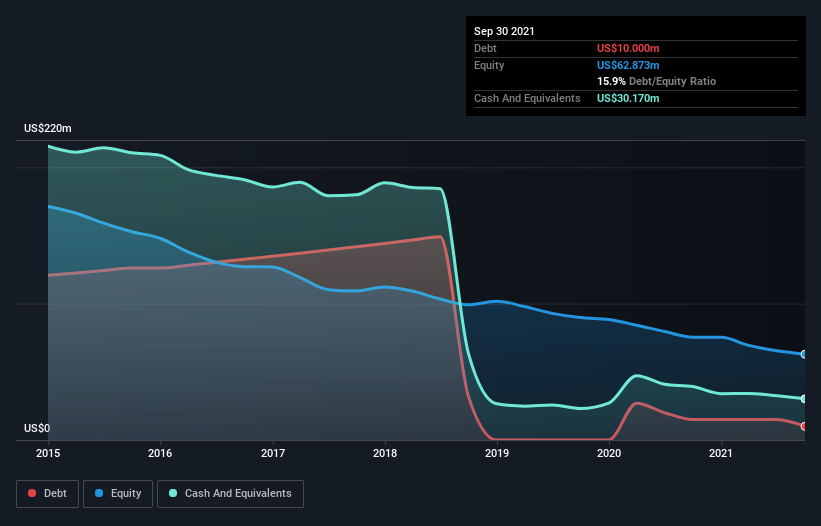821x526 pixels.
Task: Click the Sep 30 2021 tooltip date
Action: tap(504, 31)
